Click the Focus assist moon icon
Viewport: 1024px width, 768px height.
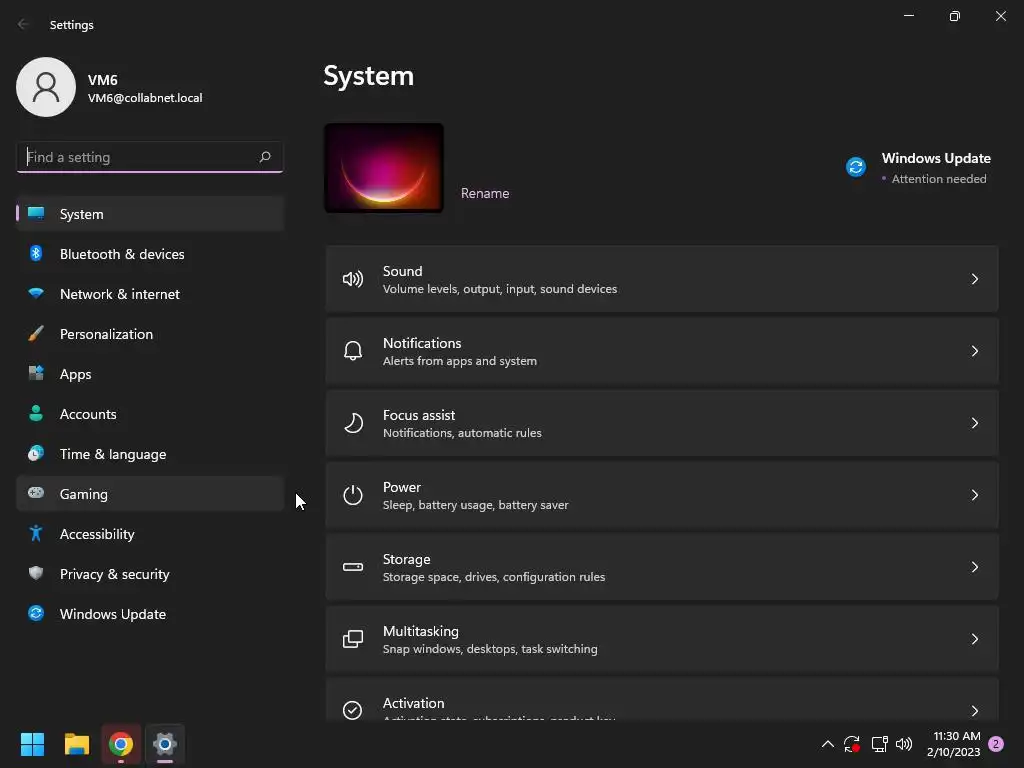tap(353, 423)
